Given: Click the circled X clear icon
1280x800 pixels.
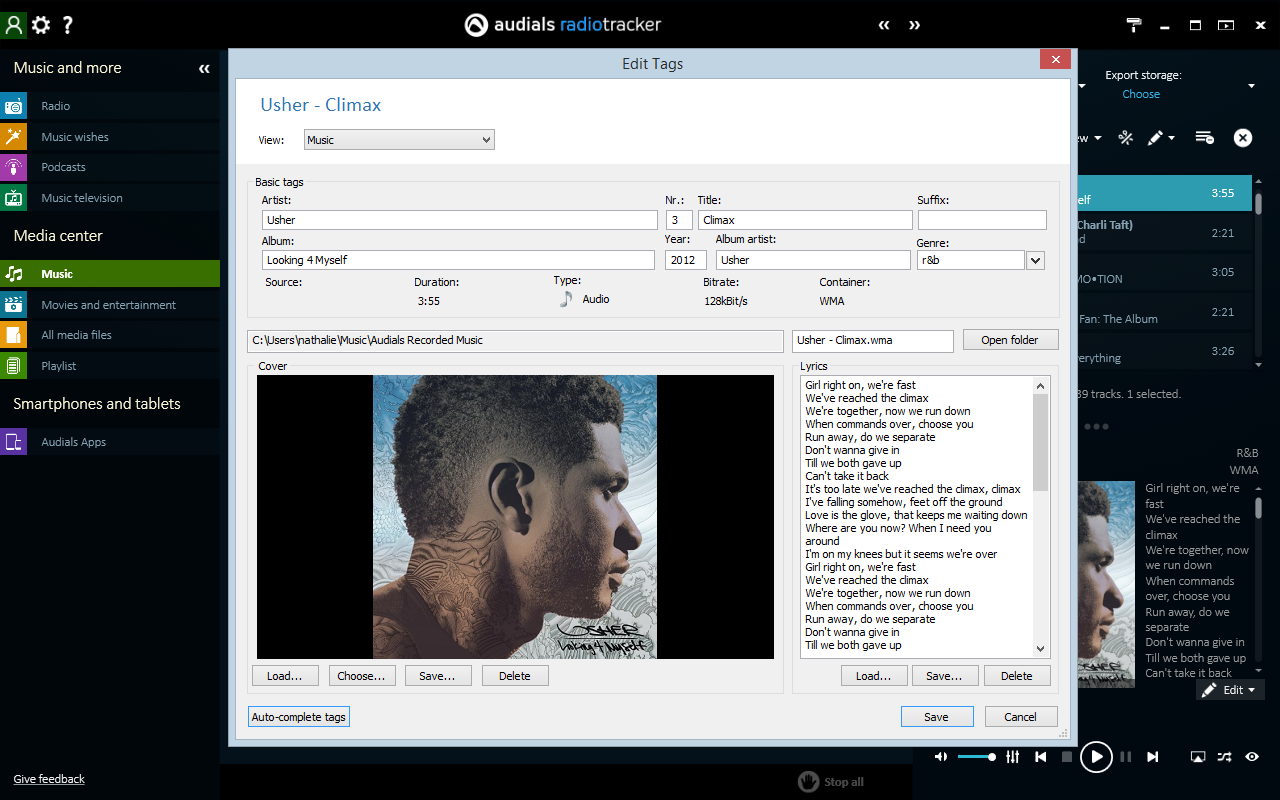Looking at the screenshot, I should point(1242,138).
